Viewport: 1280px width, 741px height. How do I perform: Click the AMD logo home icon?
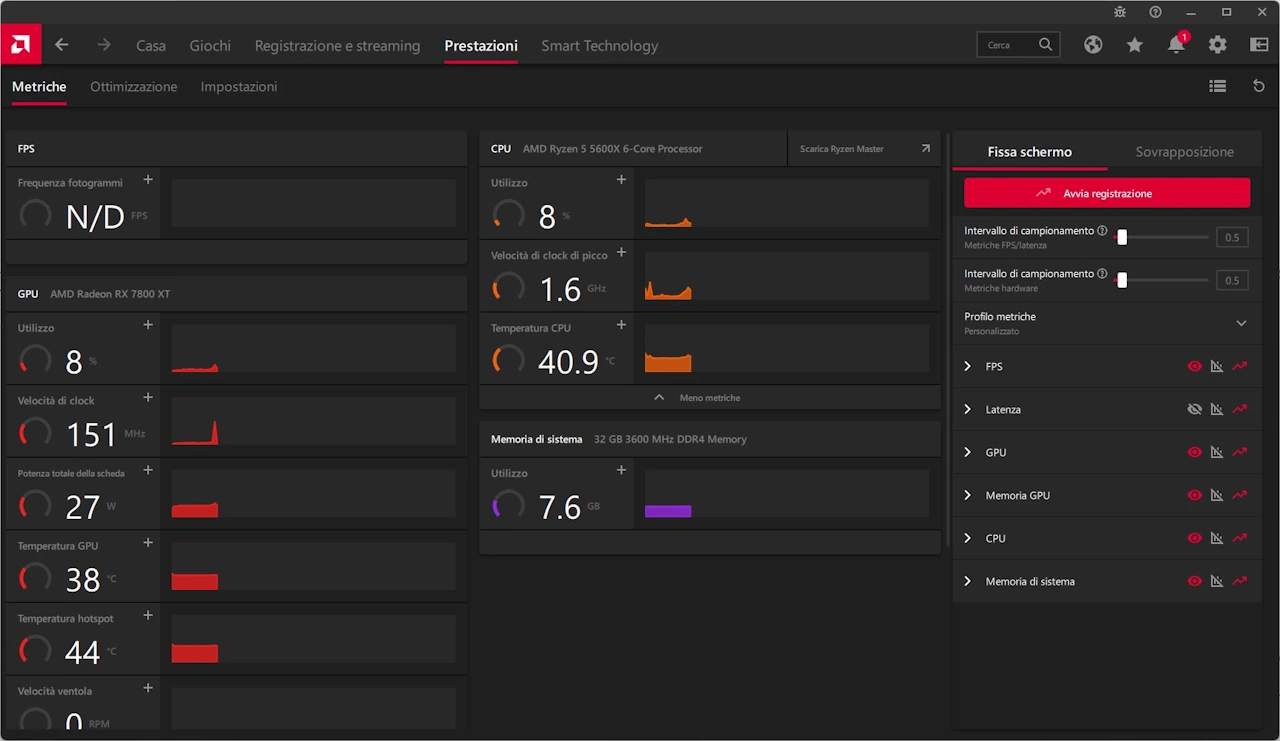click(20, 45)
